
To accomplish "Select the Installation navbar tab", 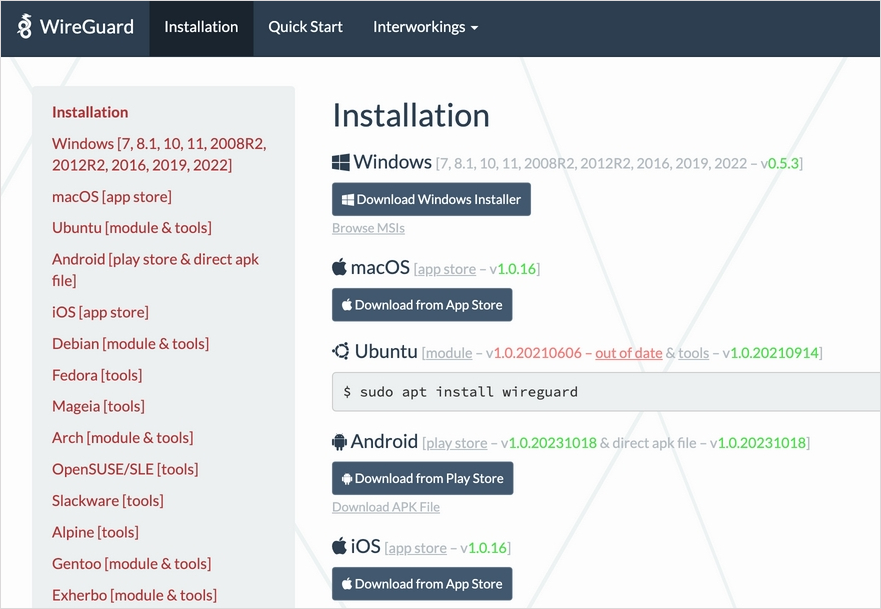I will (201, 27).
